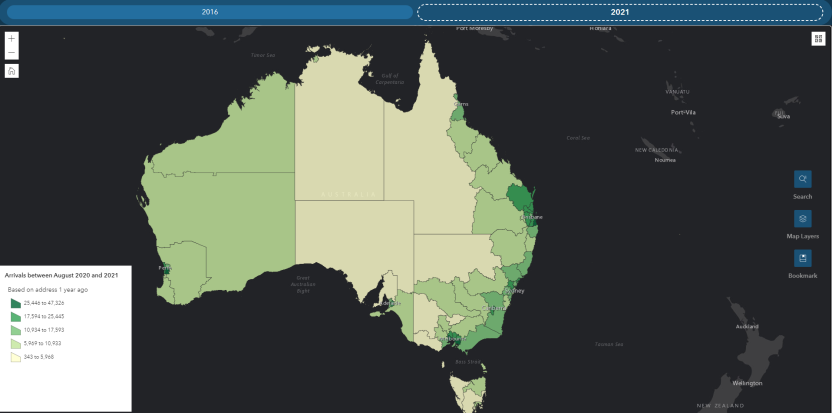The image size is (832, 413).
Task: Click the Auckland map label
Action: (x=747, y=326)
